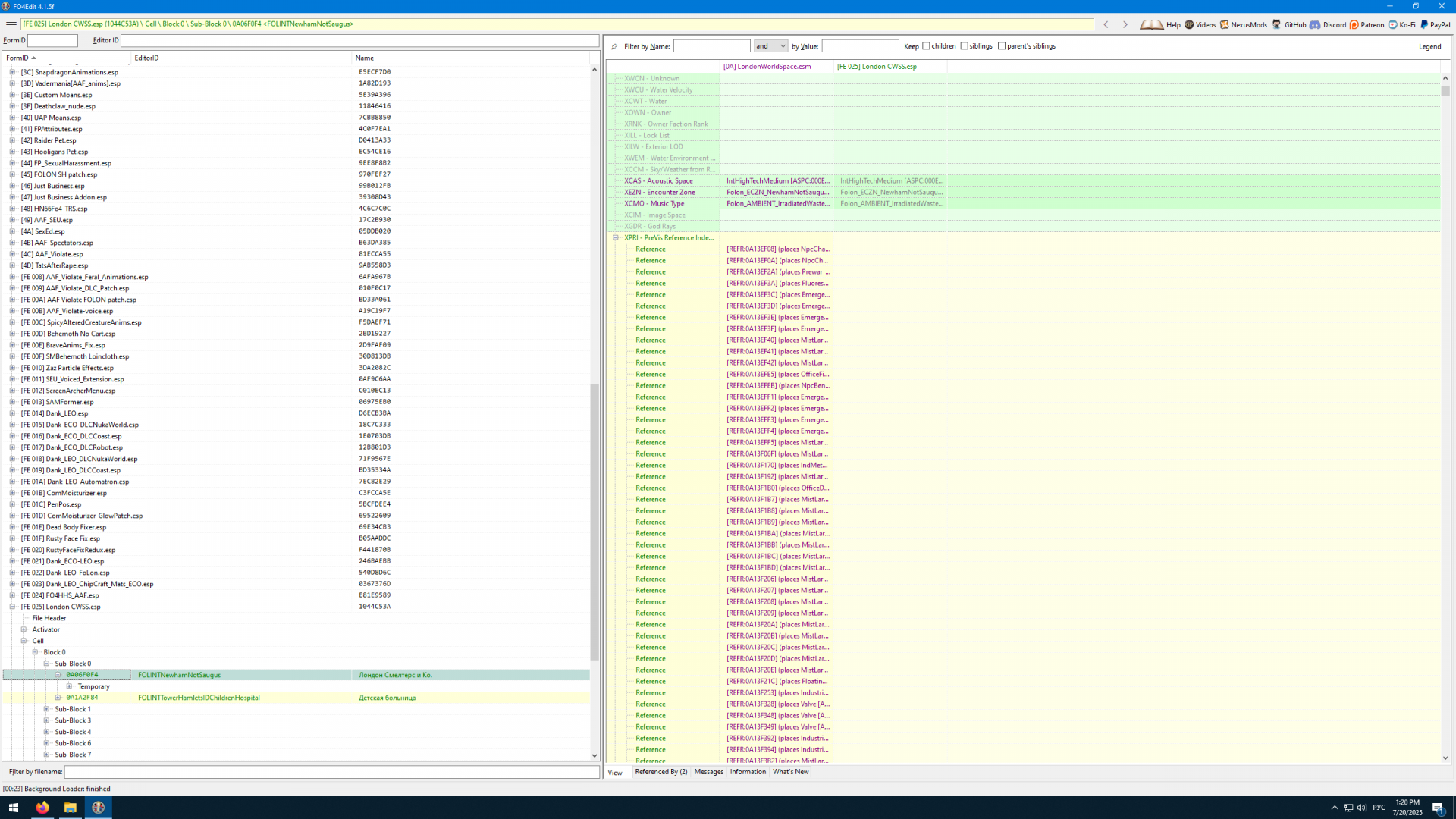Viewport: 1456px width, 819px height.
Task: Click the Help book icon
Action: [x=1151, y=24]
